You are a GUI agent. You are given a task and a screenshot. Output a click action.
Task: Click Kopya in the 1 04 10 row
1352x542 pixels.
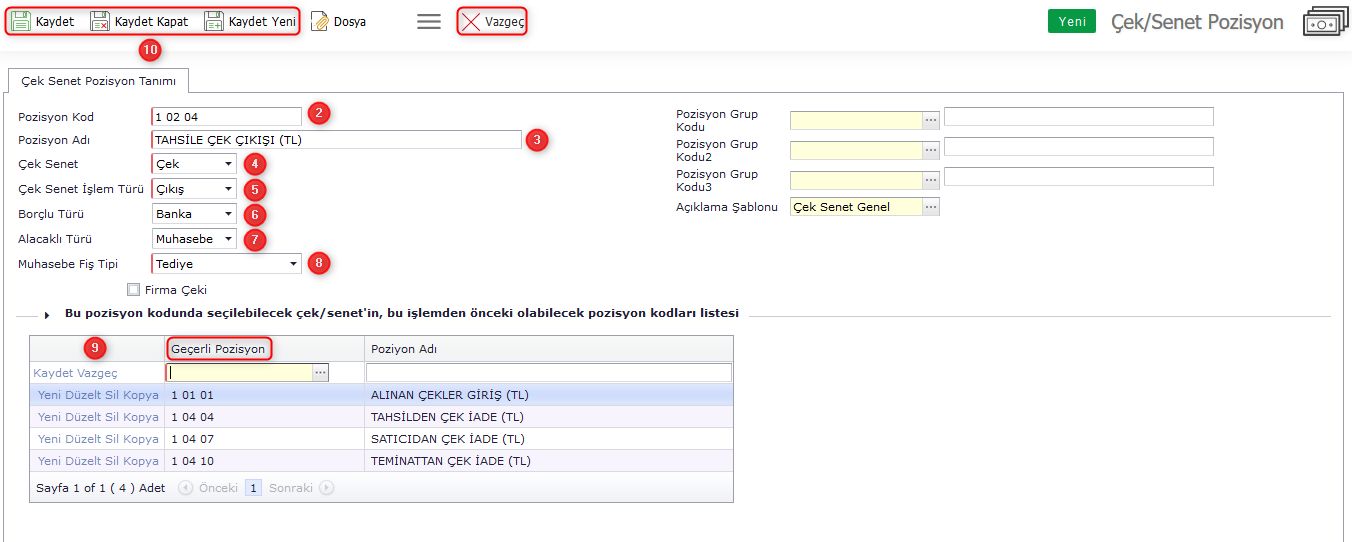click(141, 461)
